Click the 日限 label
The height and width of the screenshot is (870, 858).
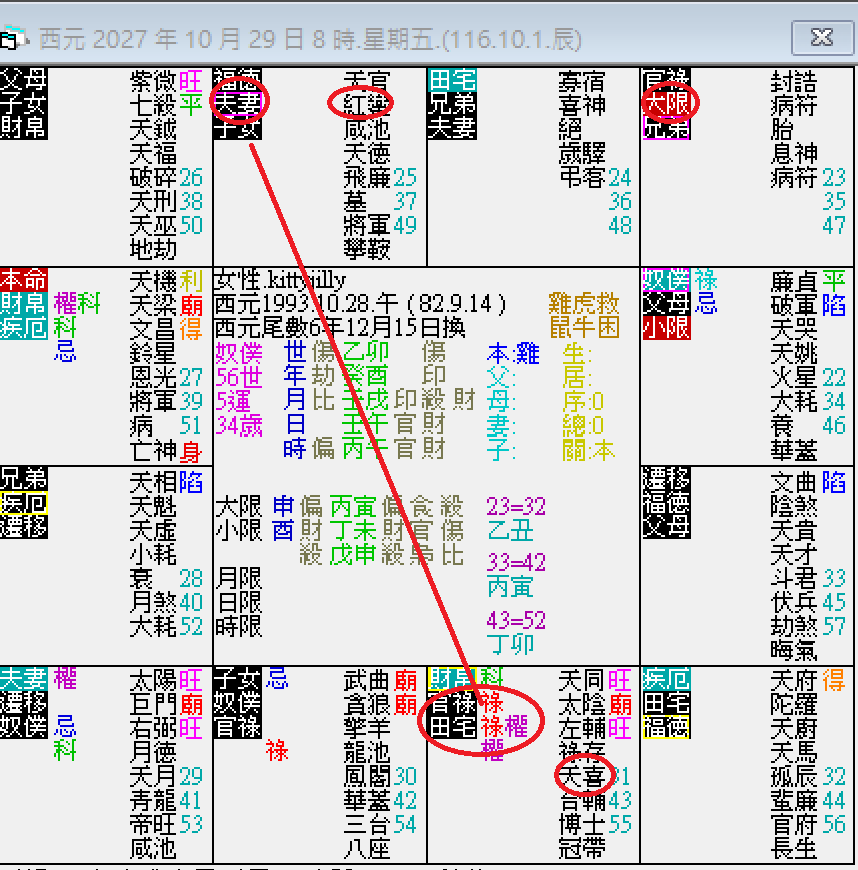239,603
